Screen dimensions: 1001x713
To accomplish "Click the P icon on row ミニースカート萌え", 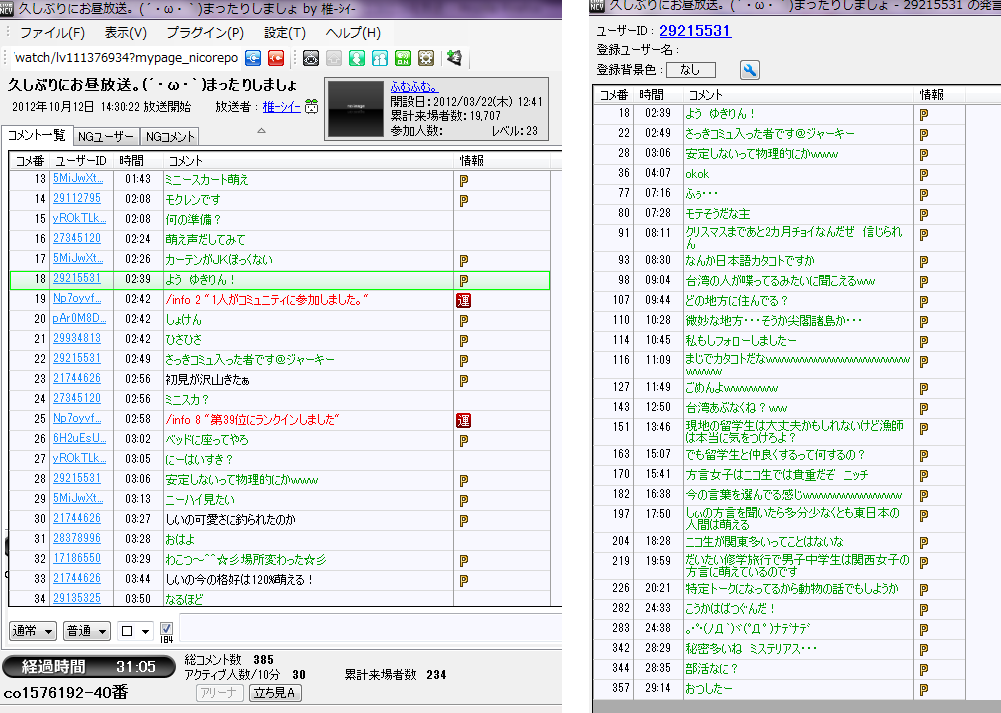I will 464,181.
